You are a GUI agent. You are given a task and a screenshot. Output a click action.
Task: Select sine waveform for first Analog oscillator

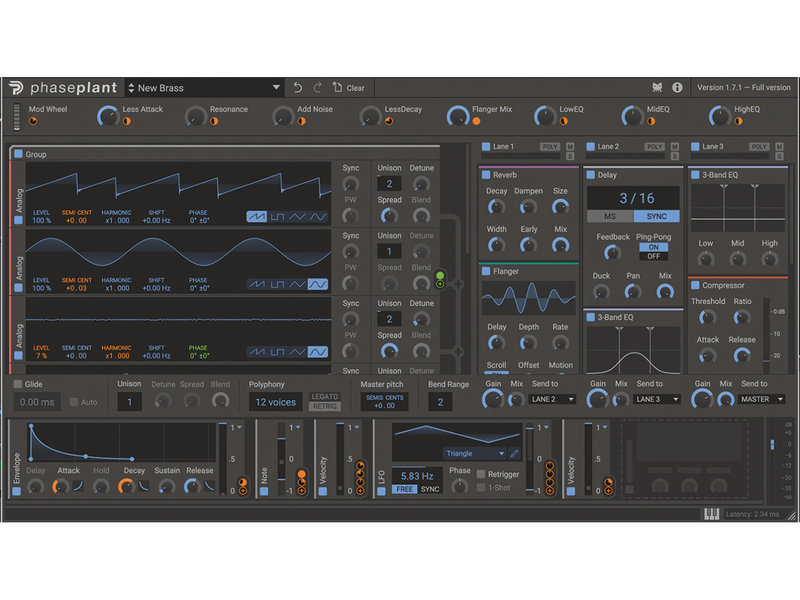pyautogui.click(x=317, y=217)
